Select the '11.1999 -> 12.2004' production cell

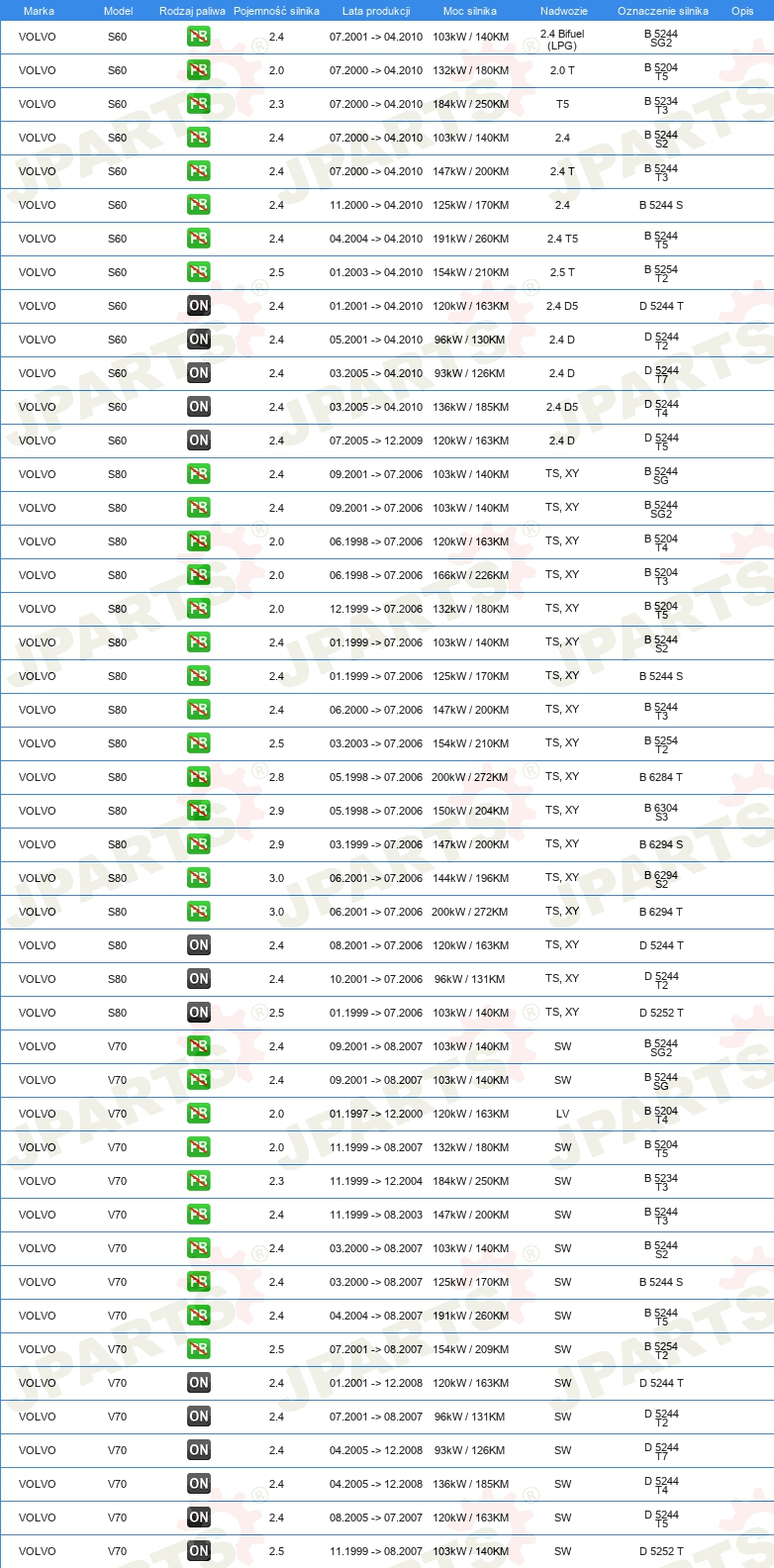click(x=376, y=1181)
